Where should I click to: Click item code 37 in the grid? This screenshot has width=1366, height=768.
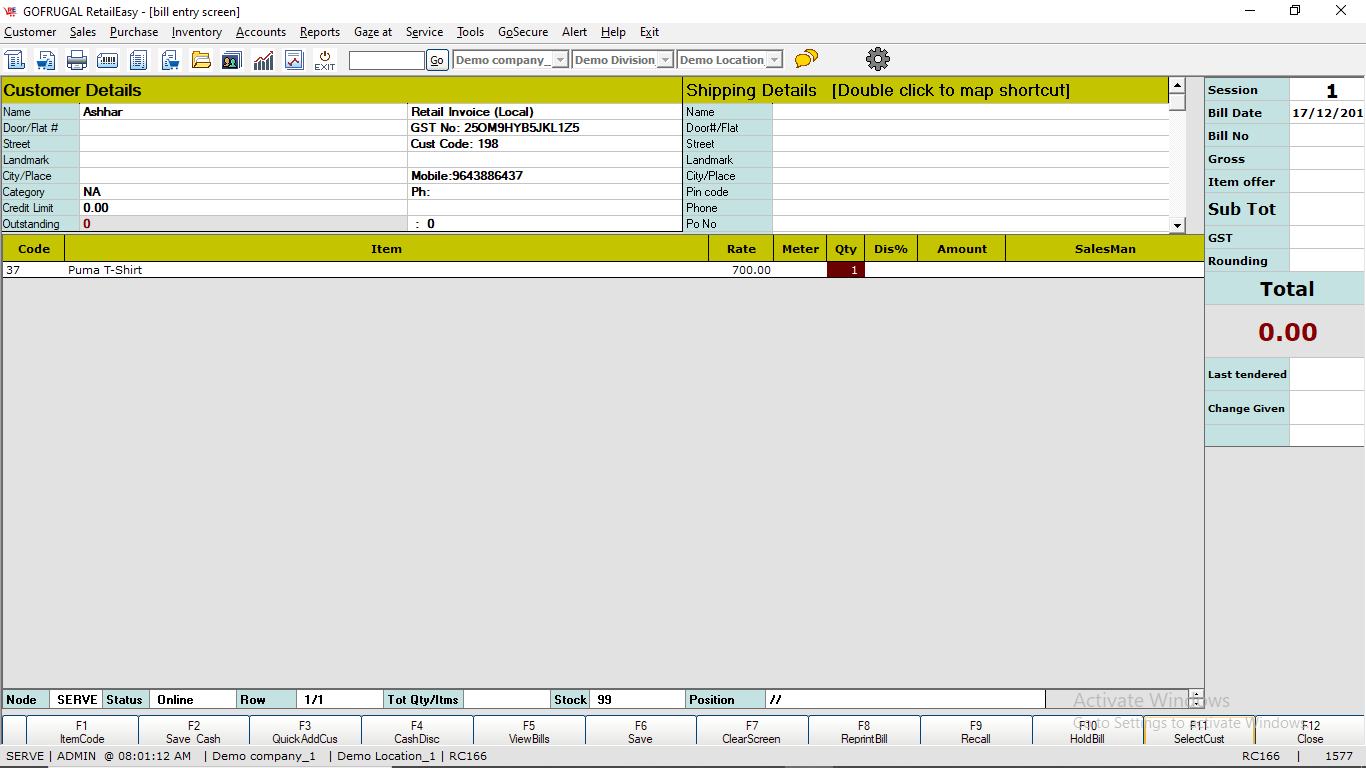34,270
